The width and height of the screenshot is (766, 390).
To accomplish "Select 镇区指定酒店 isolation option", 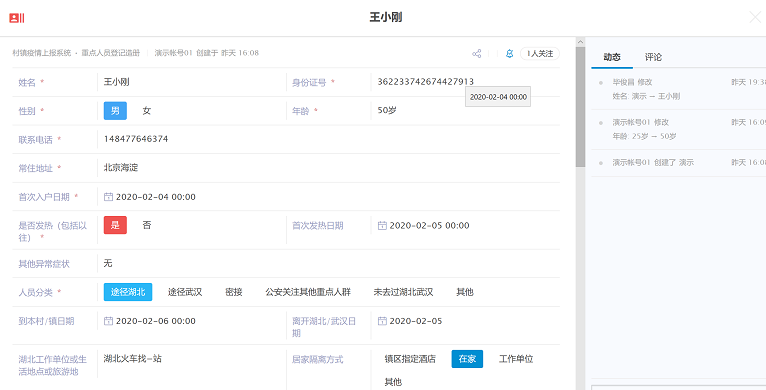I will pyautogui.click(x=410, y=359).
